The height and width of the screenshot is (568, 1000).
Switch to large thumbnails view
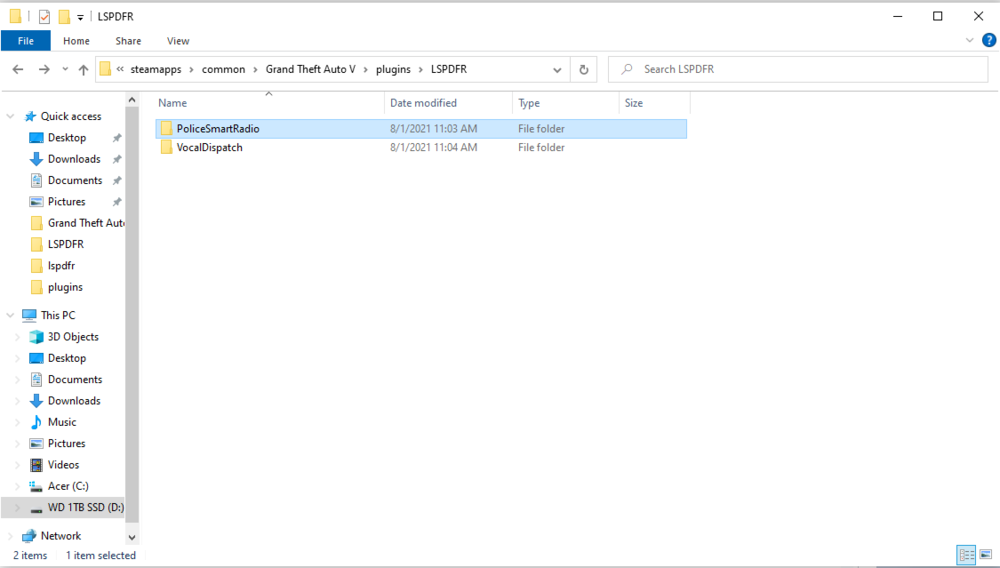(x=985, y=555)
